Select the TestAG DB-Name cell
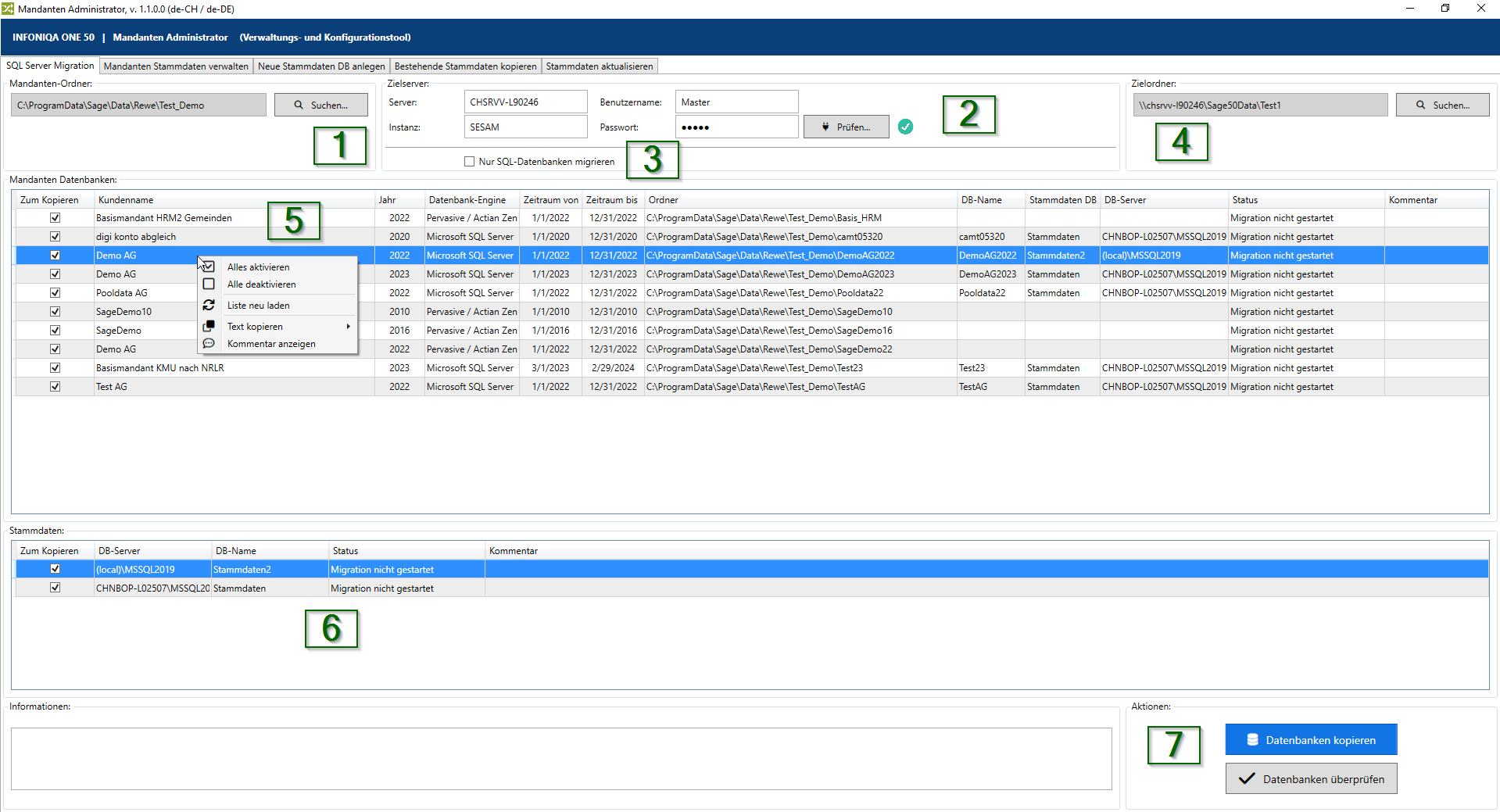 click(990, 387)
